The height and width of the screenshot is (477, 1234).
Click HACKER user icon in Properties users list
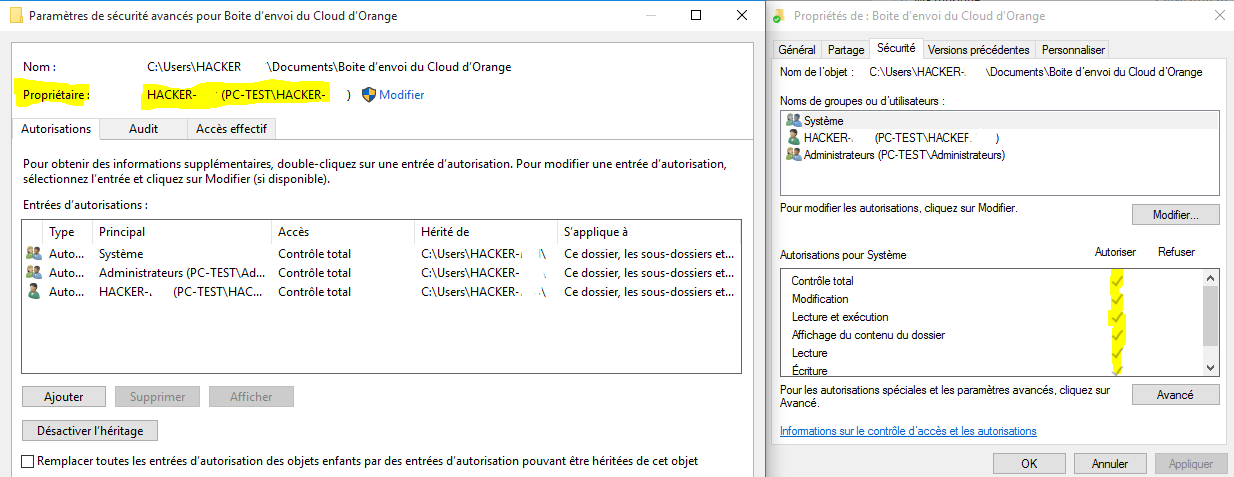793,137
